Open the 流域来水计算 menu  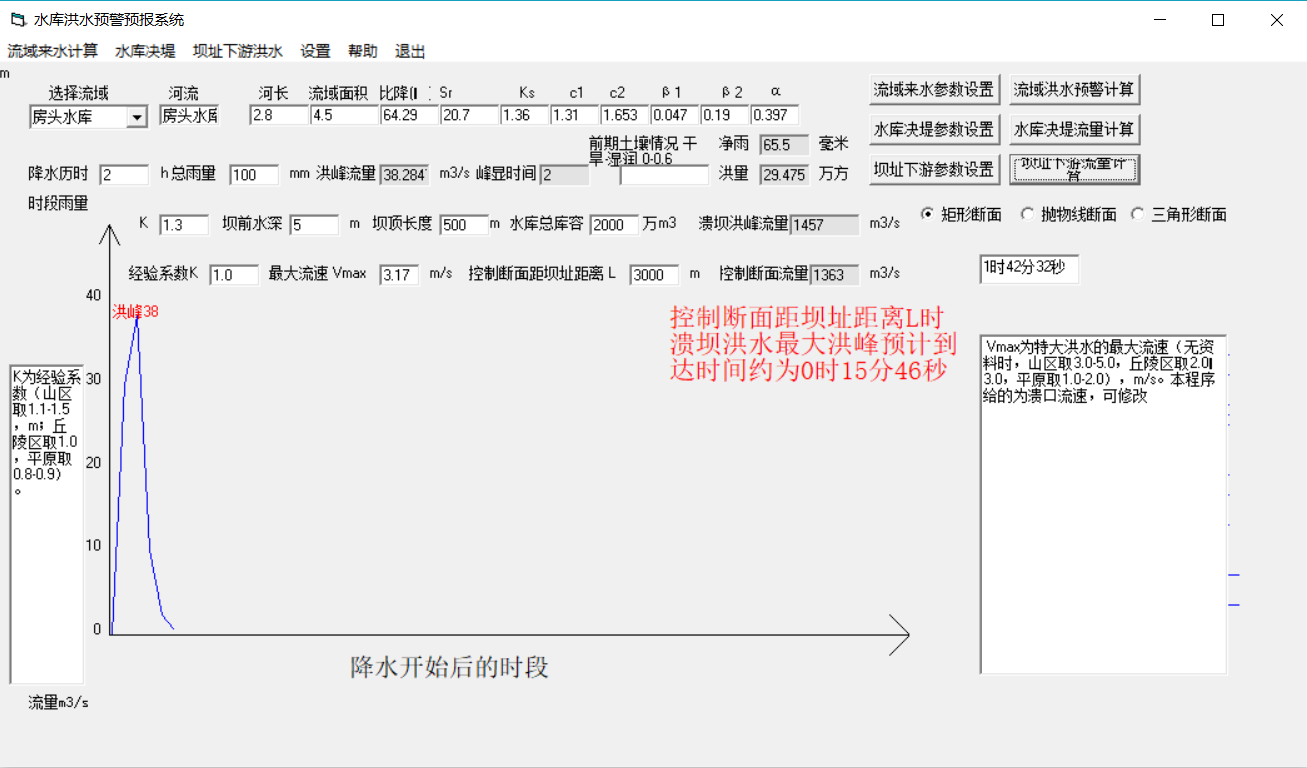pos(53,52)
